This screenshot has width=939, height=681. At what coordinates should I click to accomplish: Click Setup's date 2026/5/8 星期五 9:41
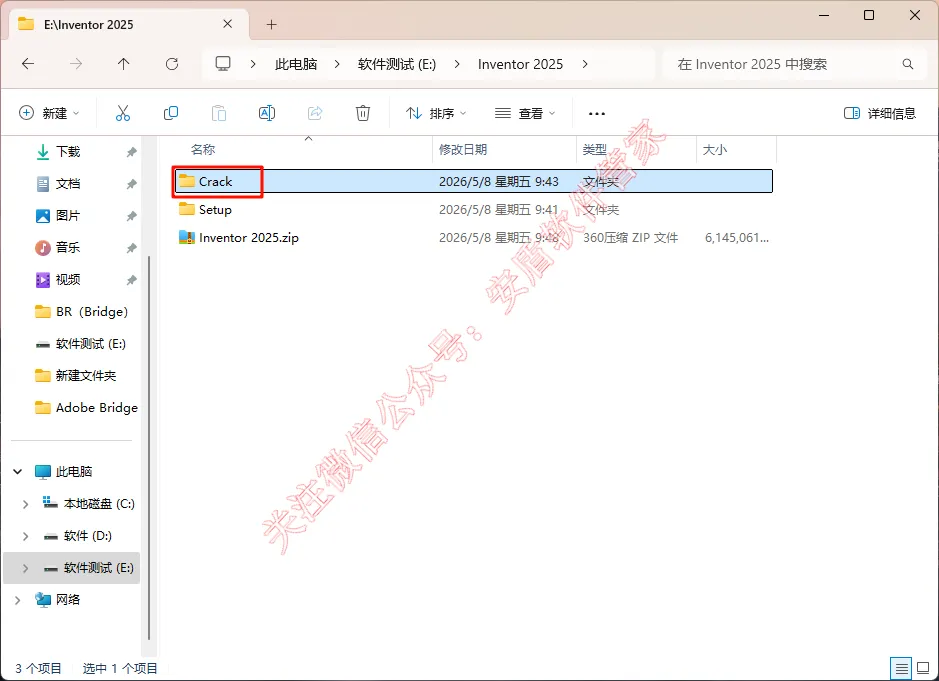click(498, 210)
